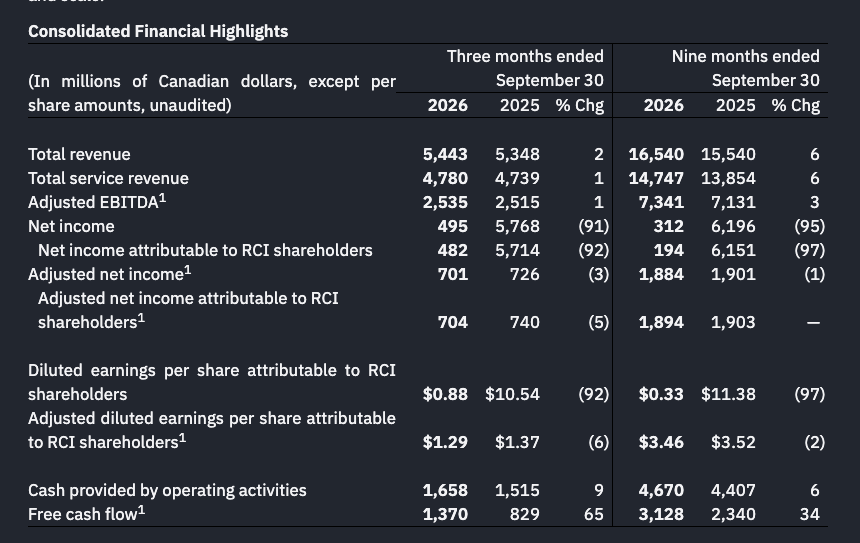Select Adjusted EBITDA value 2,535
860x543 pixels.
445,202
